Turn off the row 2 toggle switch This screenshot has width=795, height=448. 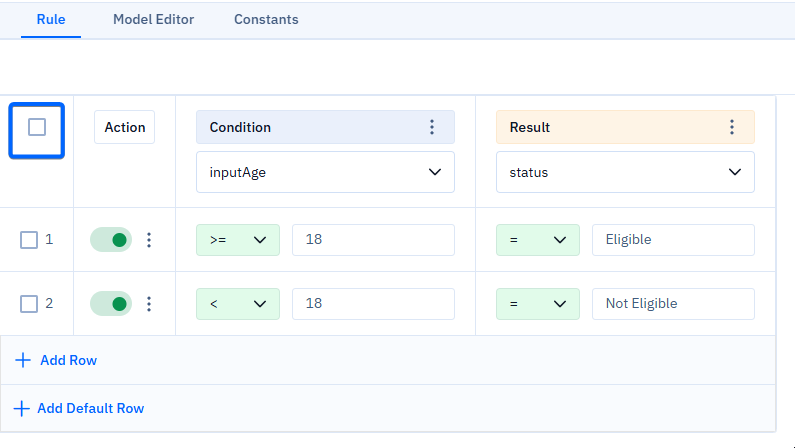(x=111, y=304)
